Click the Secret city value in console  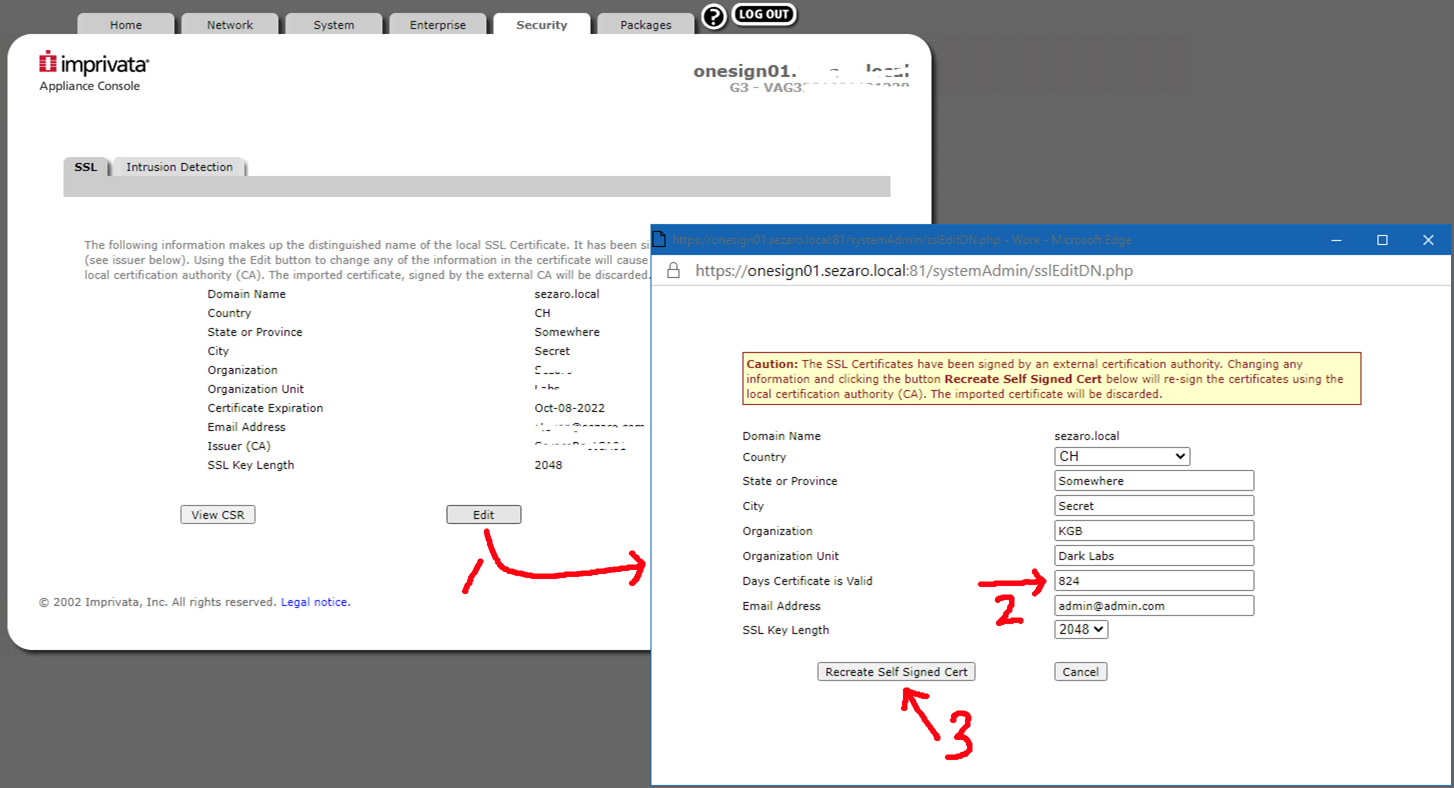[x=552, y=351]
